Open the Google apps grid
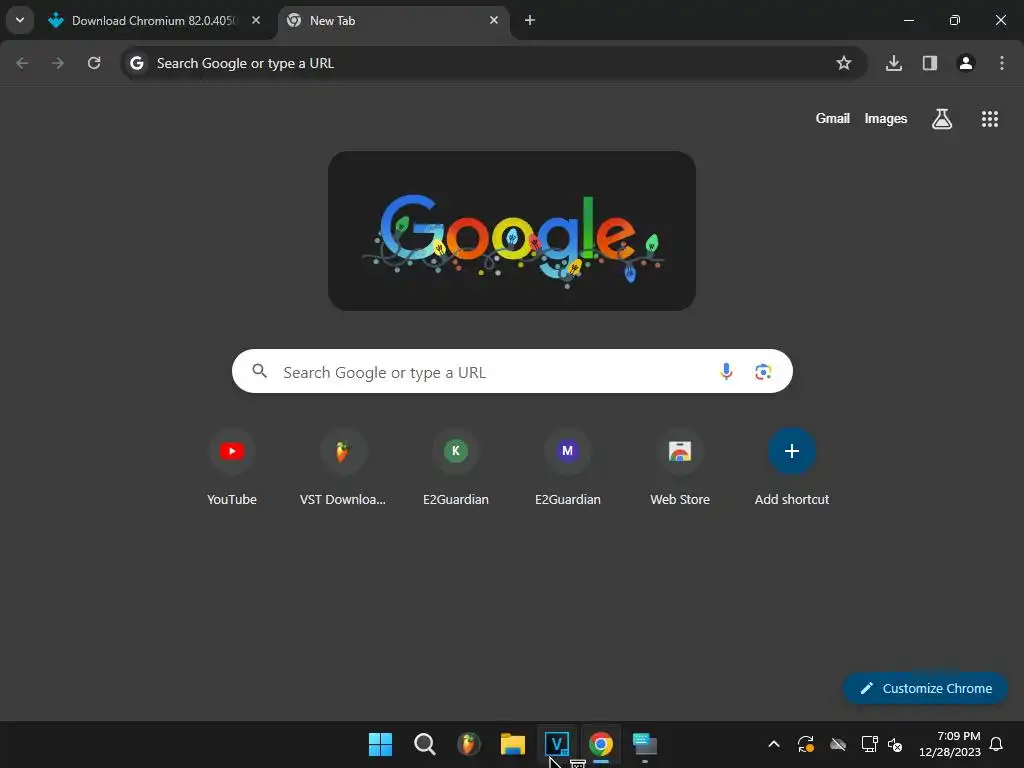 coord(989,119)
